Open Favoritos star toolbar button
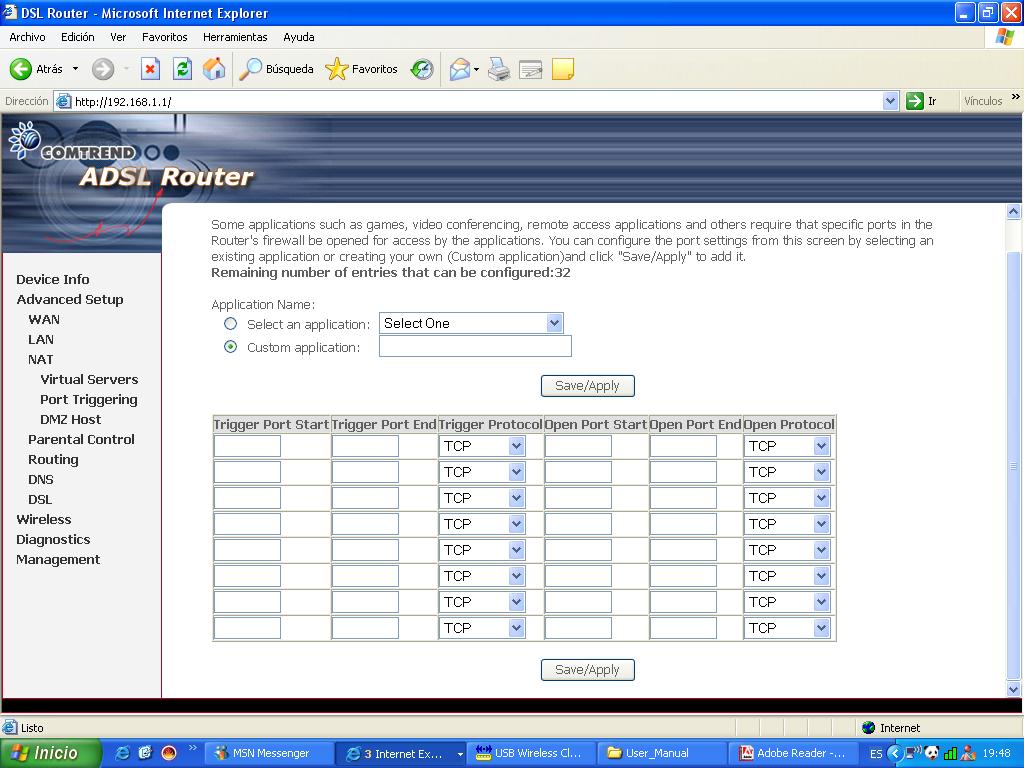The height and width of the screenshot is (768, 1024). (361, 69)
